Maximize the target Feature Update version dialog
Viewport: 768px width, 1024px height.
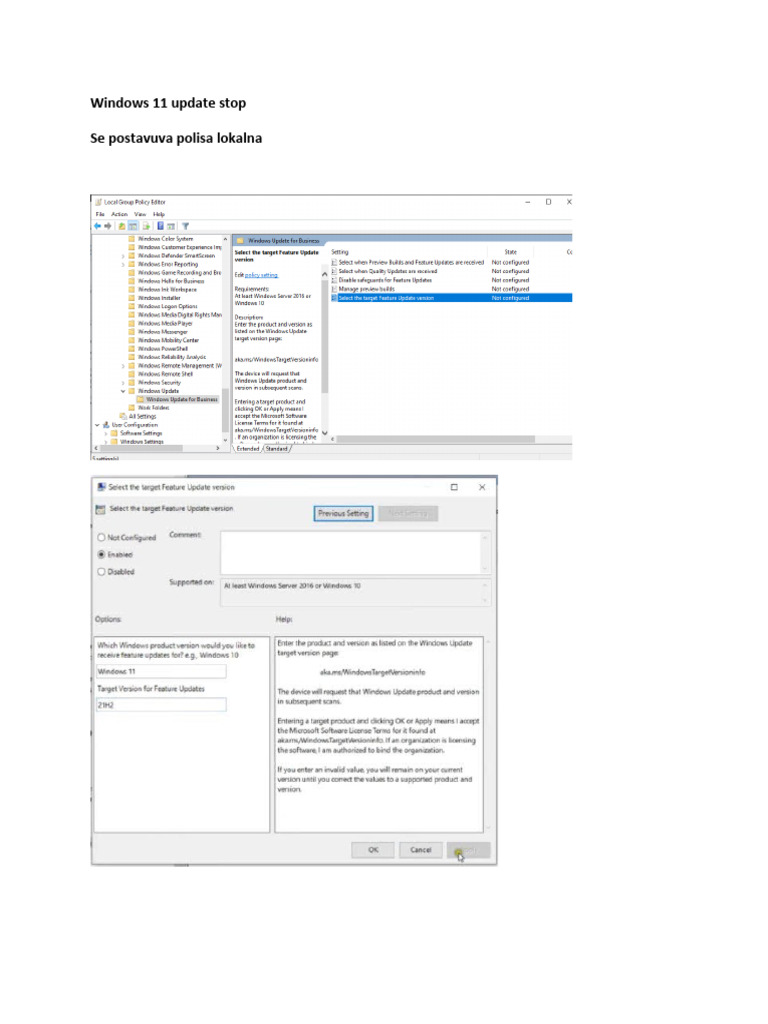point(455,487)
